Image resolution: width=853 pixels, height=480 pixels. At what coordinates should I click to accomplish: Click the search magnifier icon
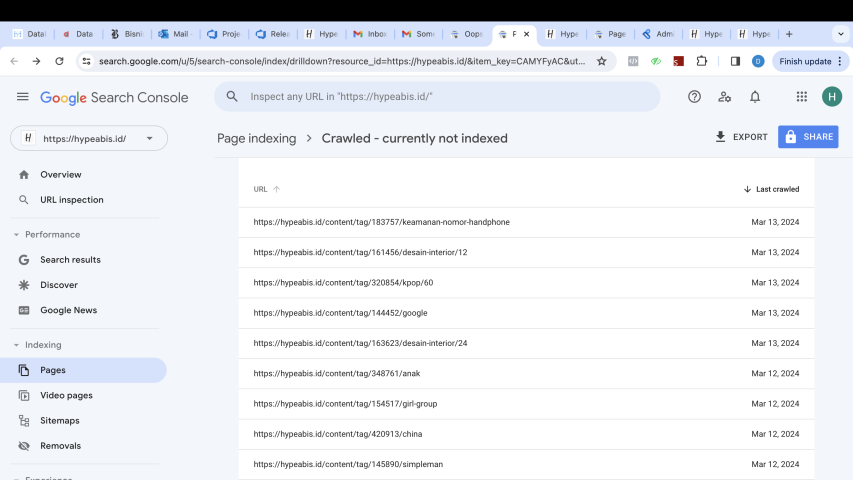click(x=232, y=96)
